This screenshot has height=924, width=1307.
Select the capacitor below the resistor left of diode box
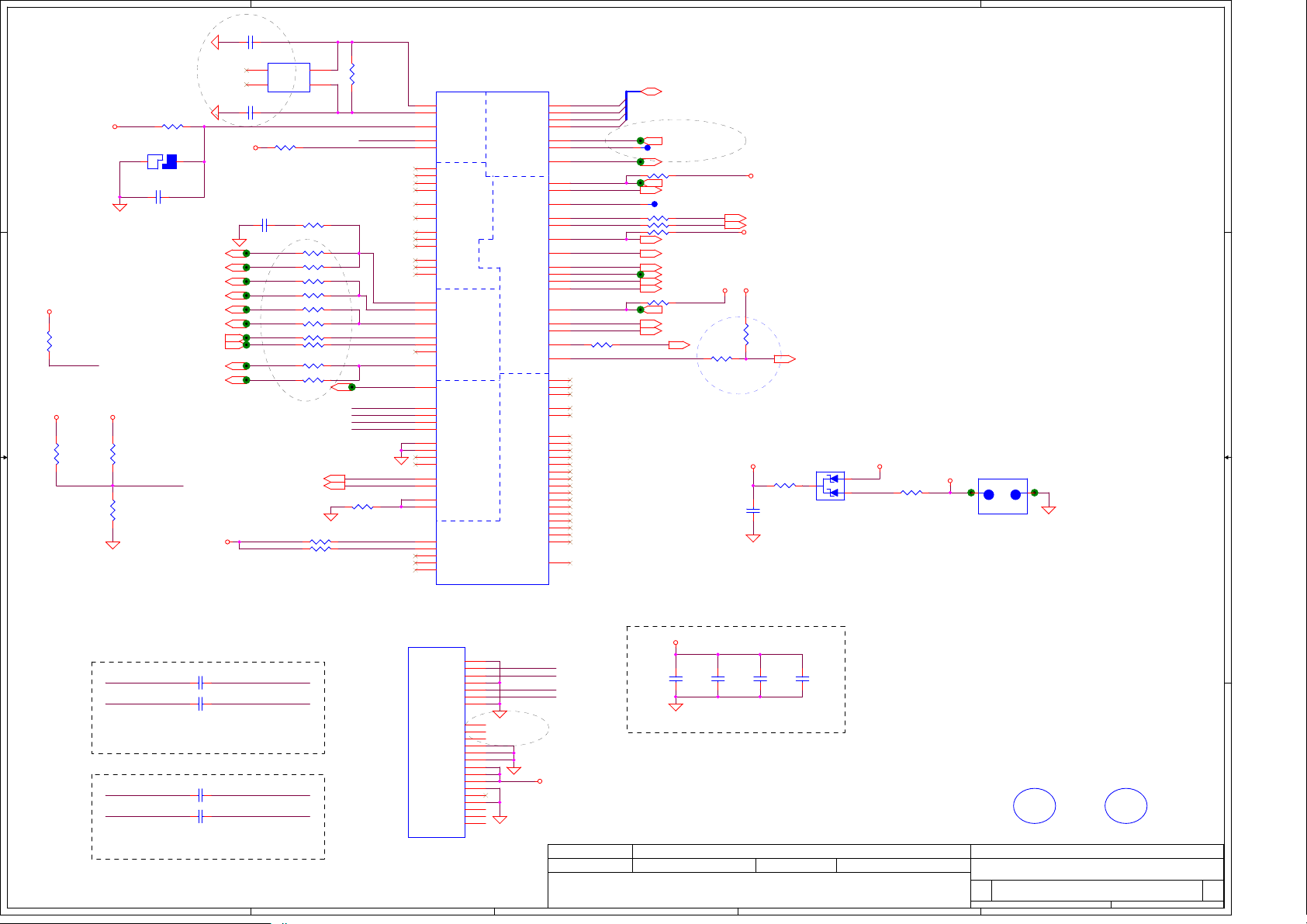click(x=753, y=510)
